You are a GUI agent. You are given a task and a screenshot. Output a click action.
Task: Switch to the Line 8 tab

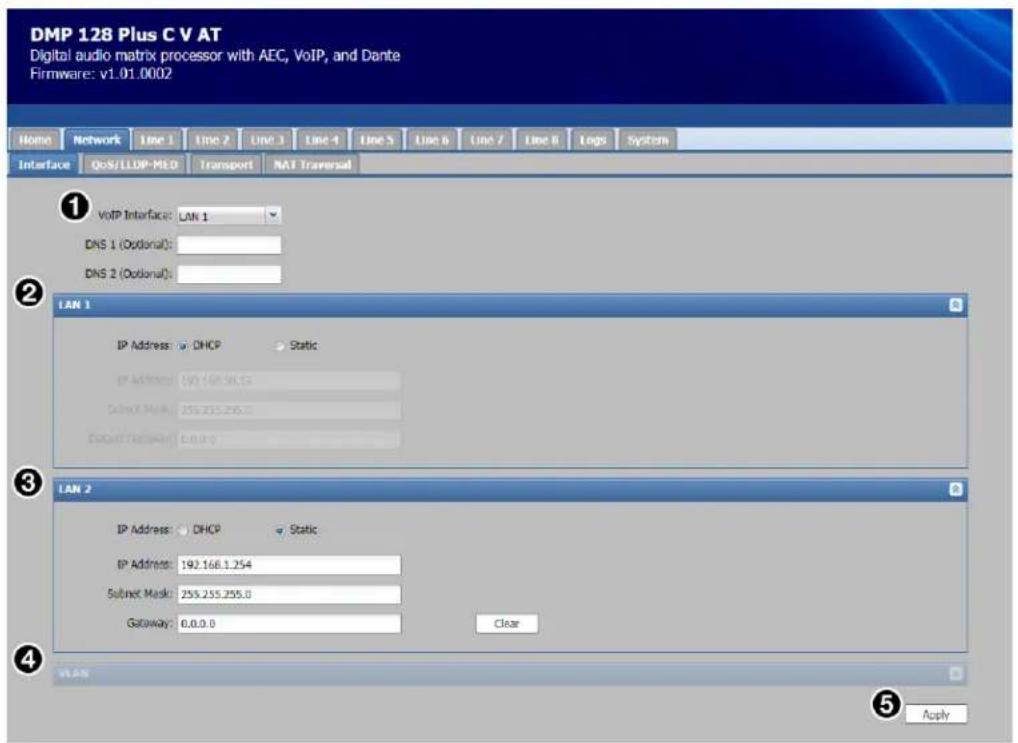(x=541, y=140)
